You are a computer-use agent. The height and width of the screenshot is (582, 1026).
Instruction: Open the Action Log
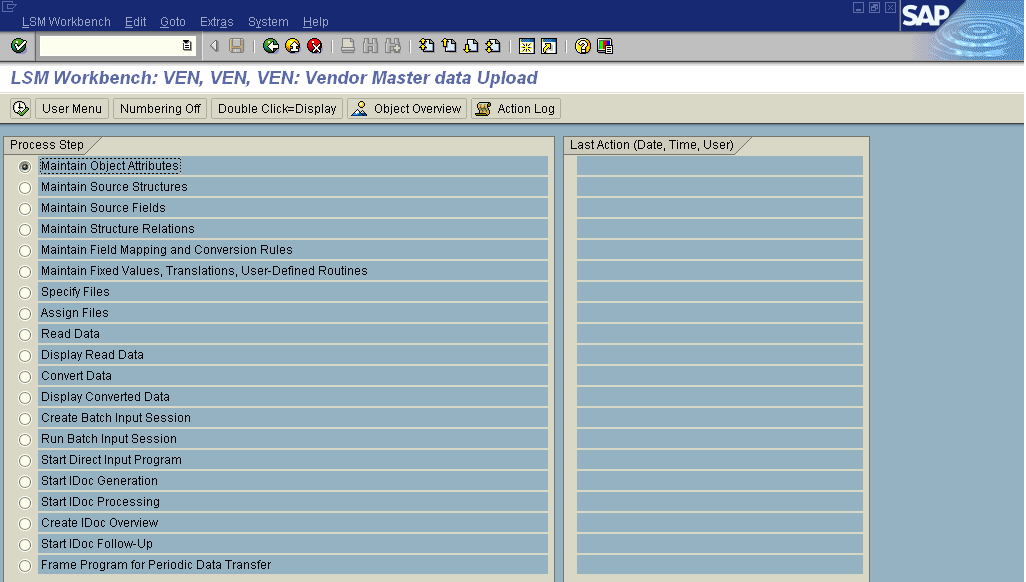[516, 109]
